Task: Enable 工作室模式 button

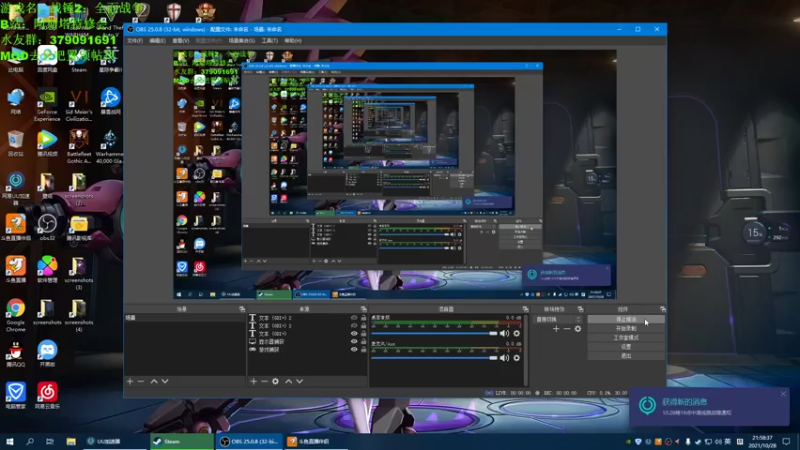Action: tap(626, 338)
